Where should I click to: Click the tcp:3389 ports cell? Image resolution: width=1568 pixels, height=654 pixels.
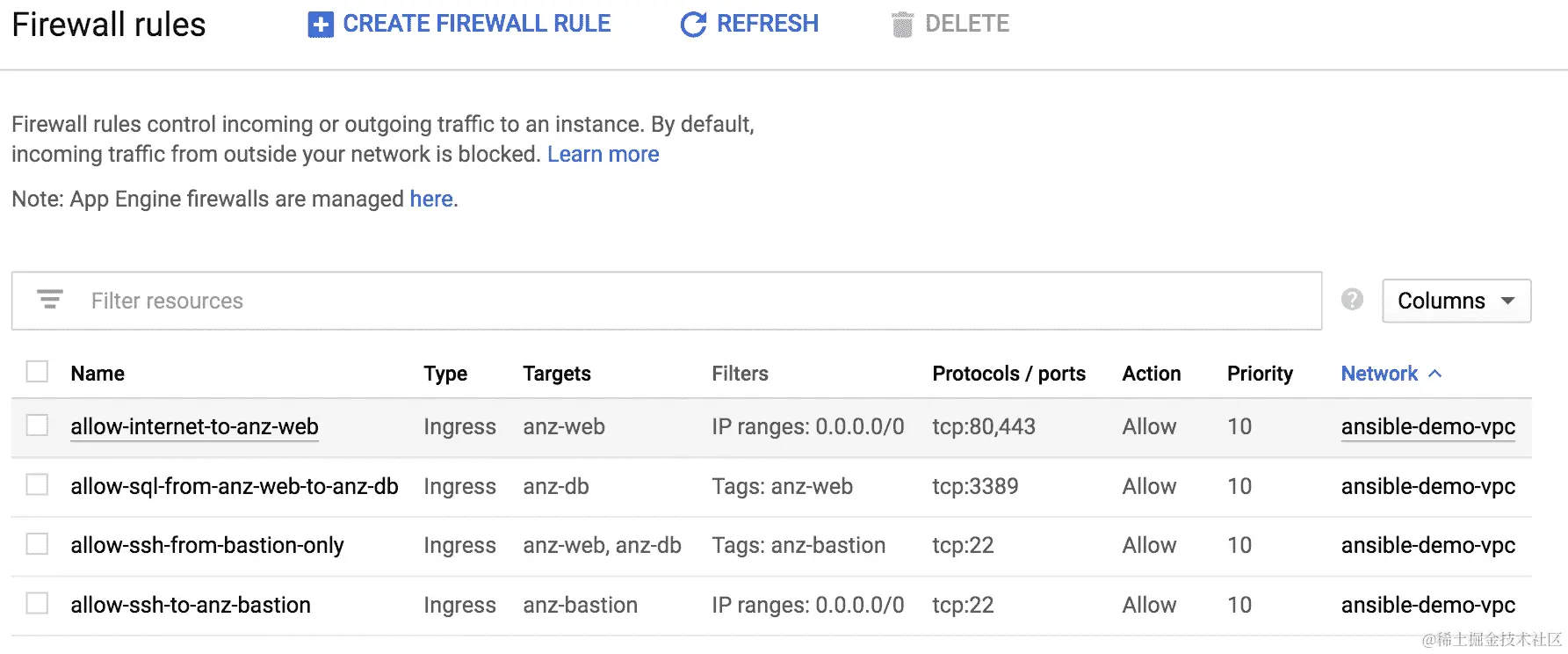tap(975, 486)
